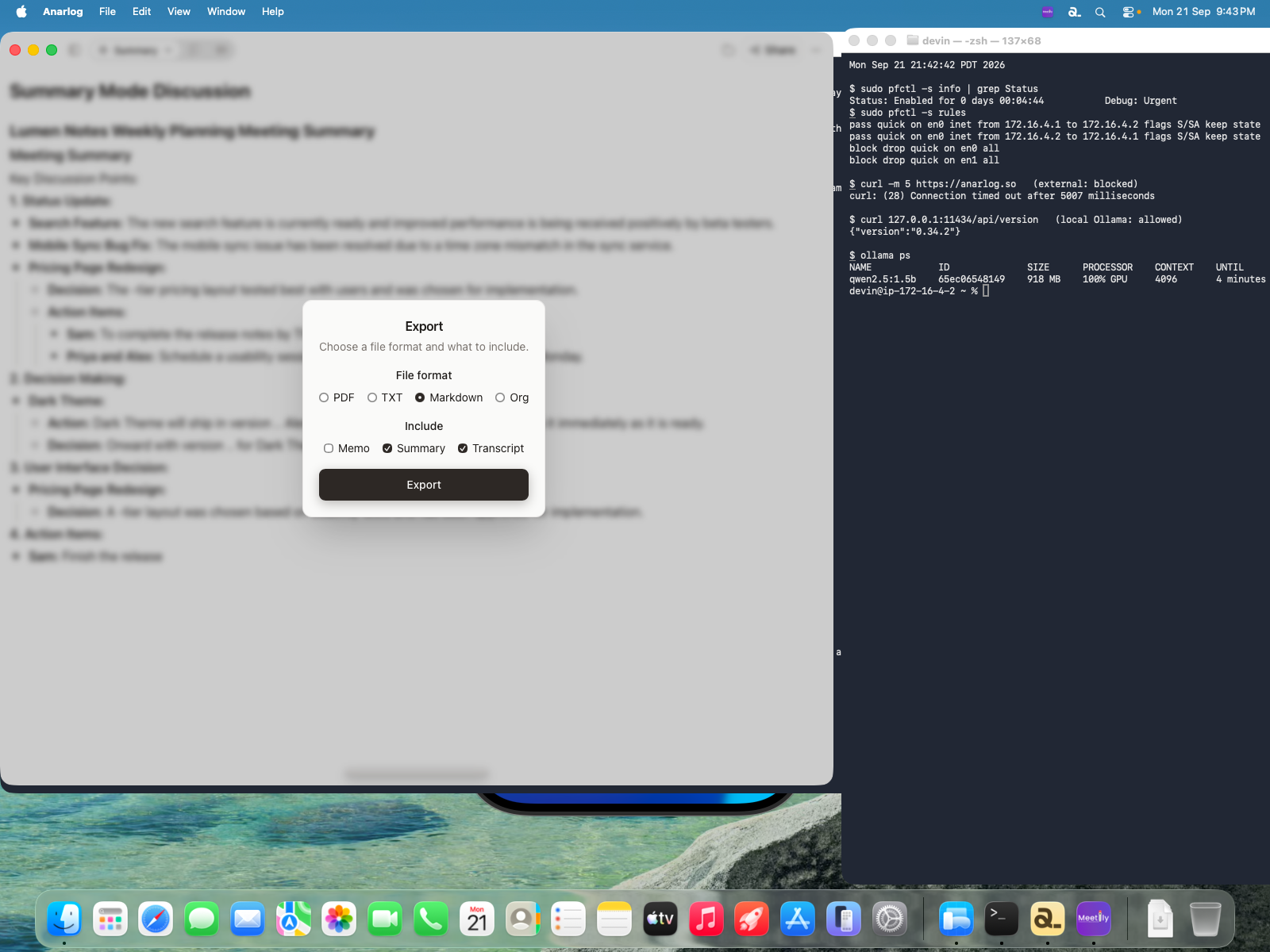Open Mail from the Dock

pyautogui.click(x=248, y=919)
